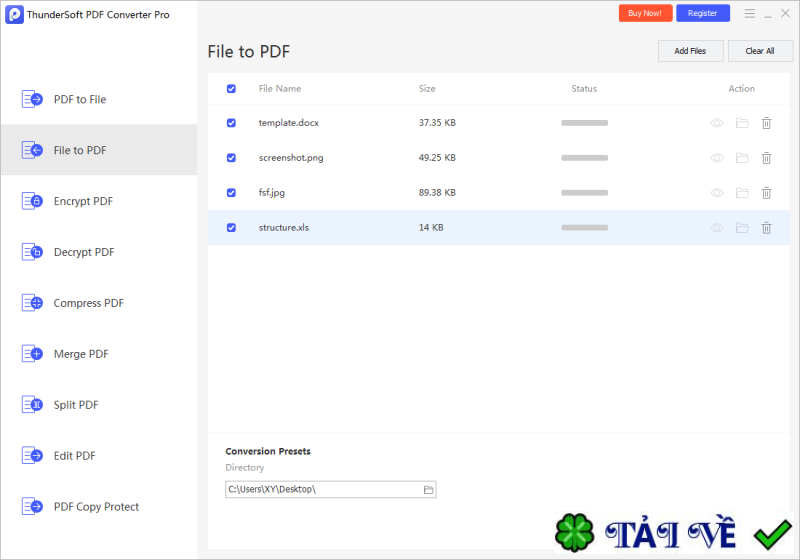The image size is (800, 560).
Task: Go to Compress PDF section
Action: pyautogui.click(x=99, y=303)
